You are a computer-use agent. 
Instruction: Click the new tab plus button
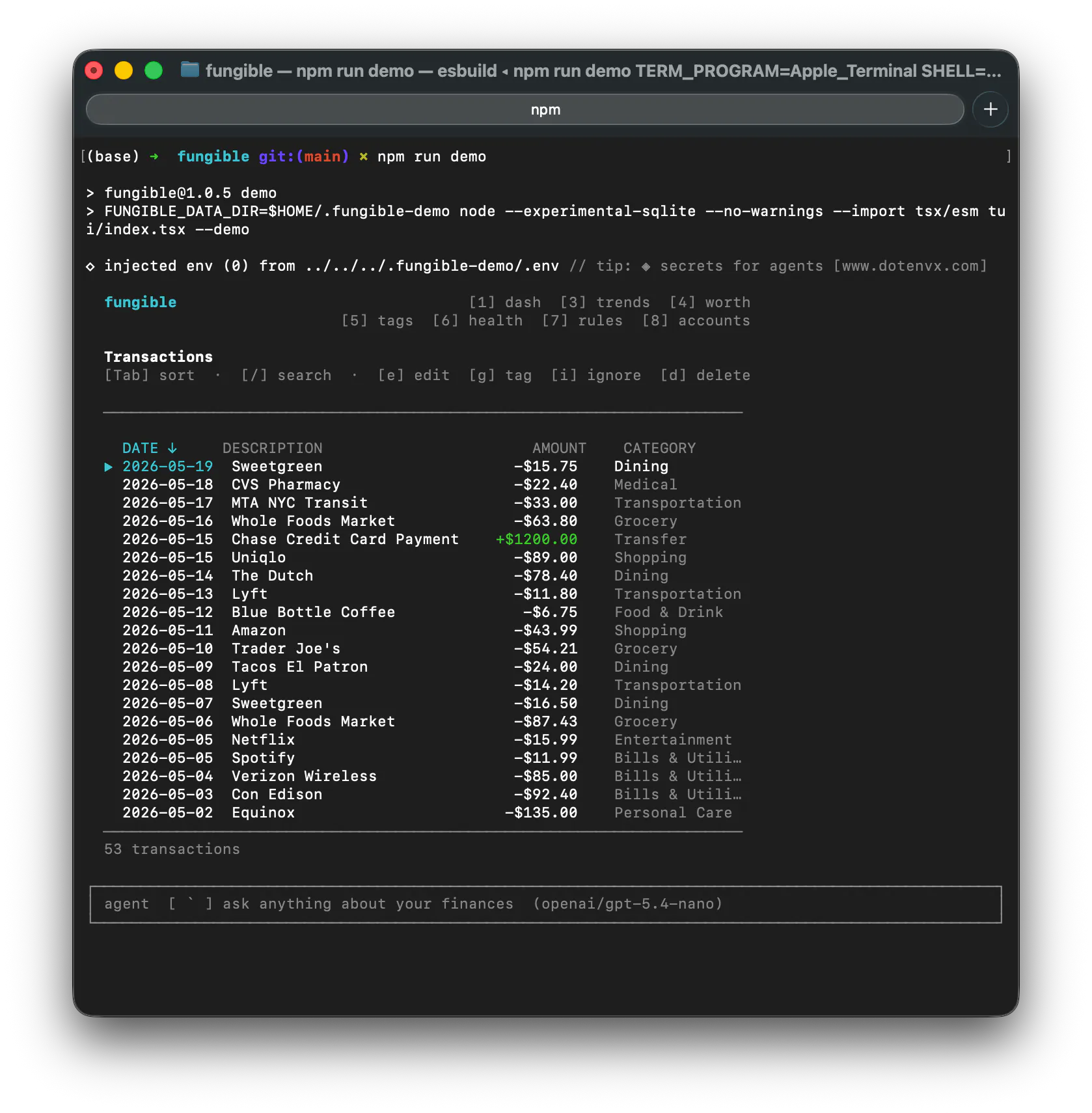point(990,109)
